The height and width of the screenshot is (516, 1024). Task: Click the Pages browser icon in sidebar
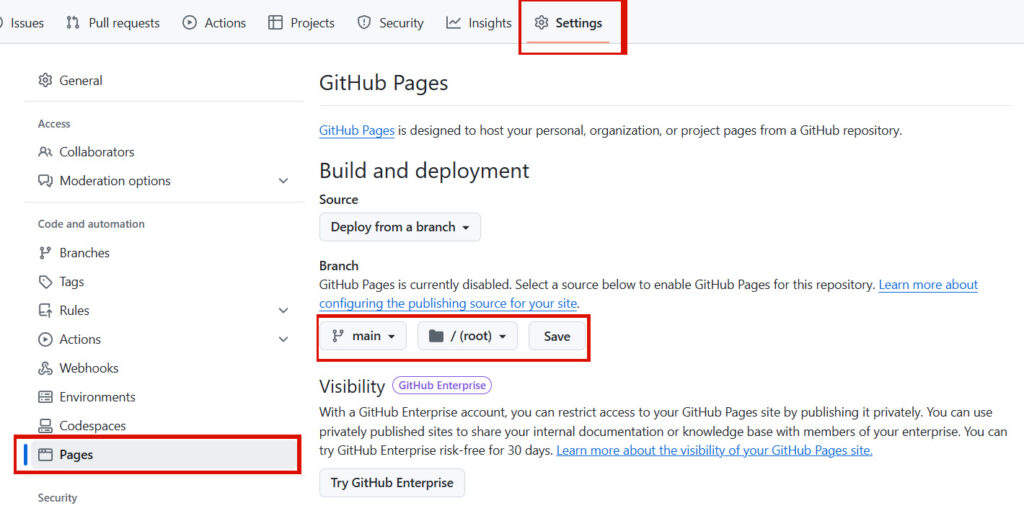pos(45,455)
